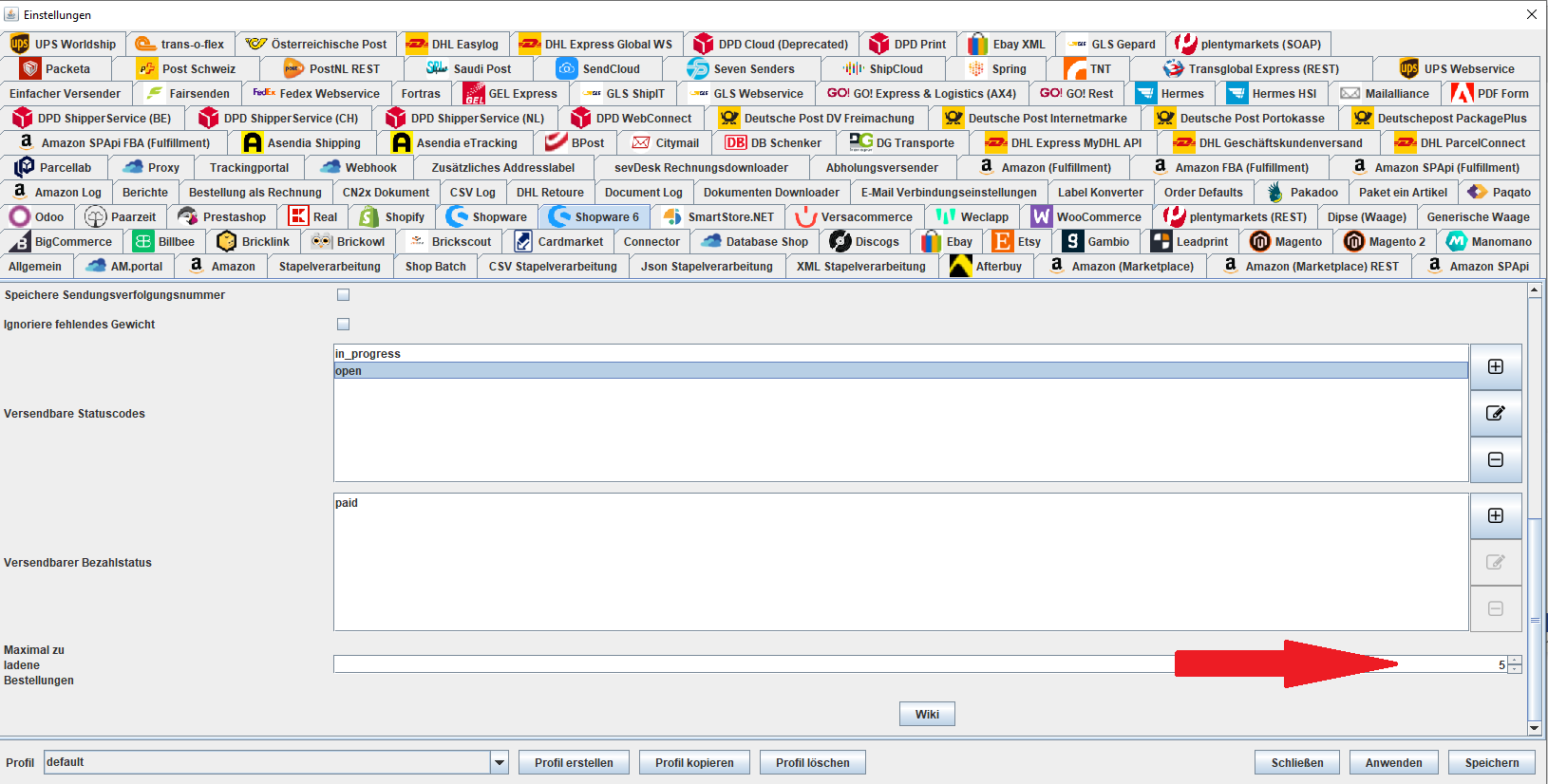Toggle Speichere Sendungsverfolgungsnummer checkbox
Screen dimensions: 1548x784
(x=344, y=294)
